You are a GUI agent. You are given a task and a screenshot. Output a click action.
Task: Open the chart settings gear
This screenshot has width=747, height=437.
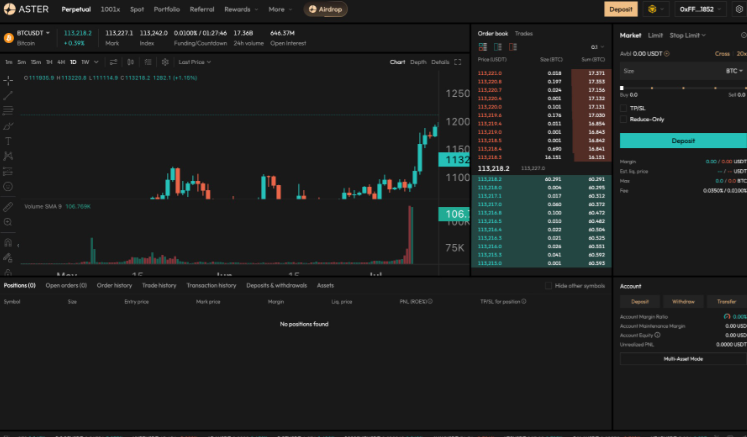[x=165, y=62]
